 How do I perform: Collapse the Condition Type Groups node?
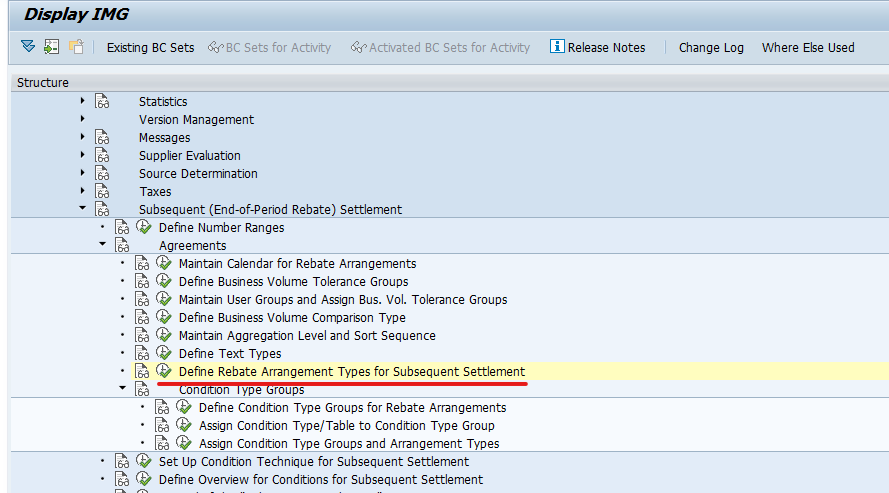(122, 388)
